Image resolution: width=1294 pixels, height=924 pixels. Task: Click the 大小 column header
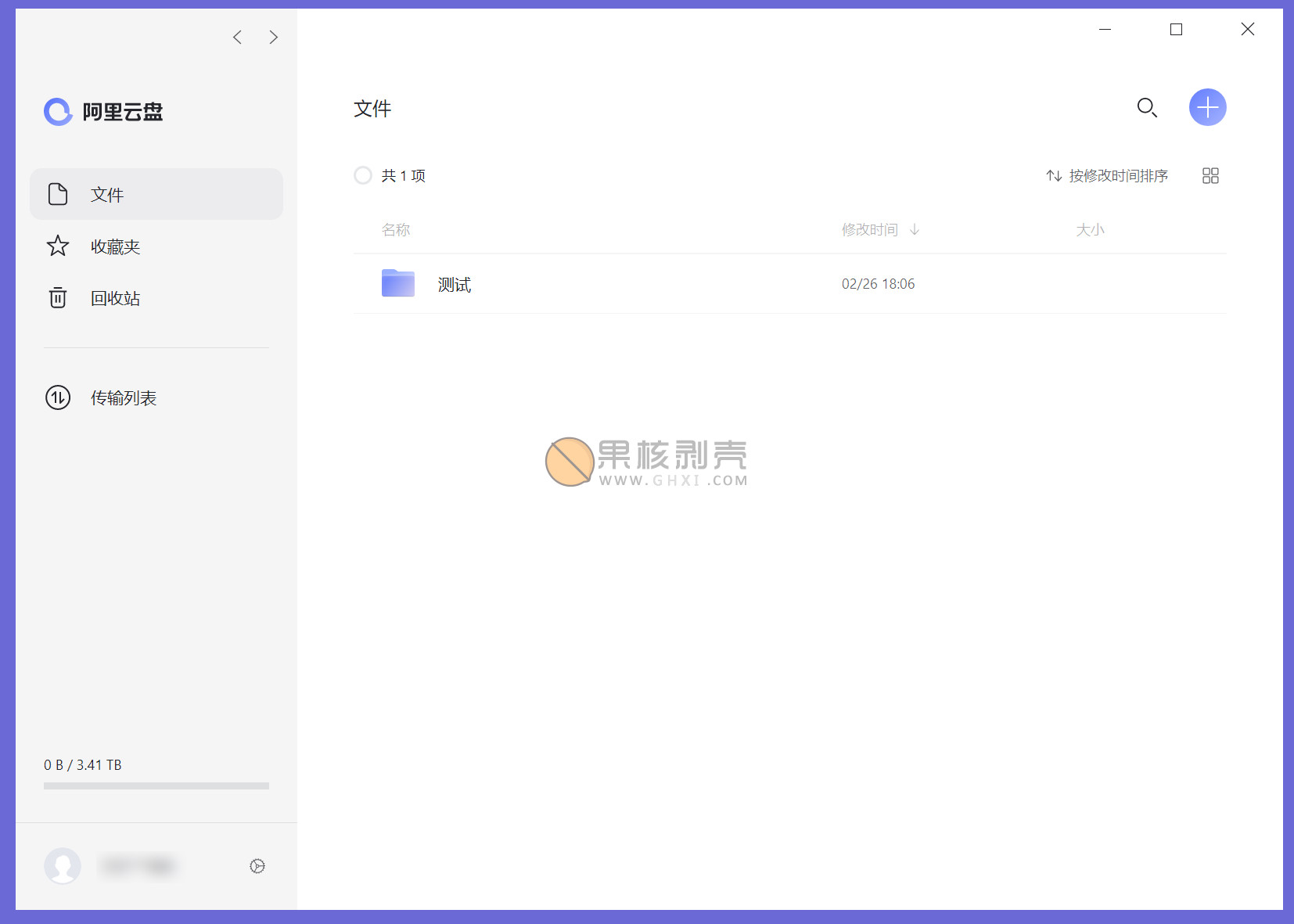pos(1090,229)
